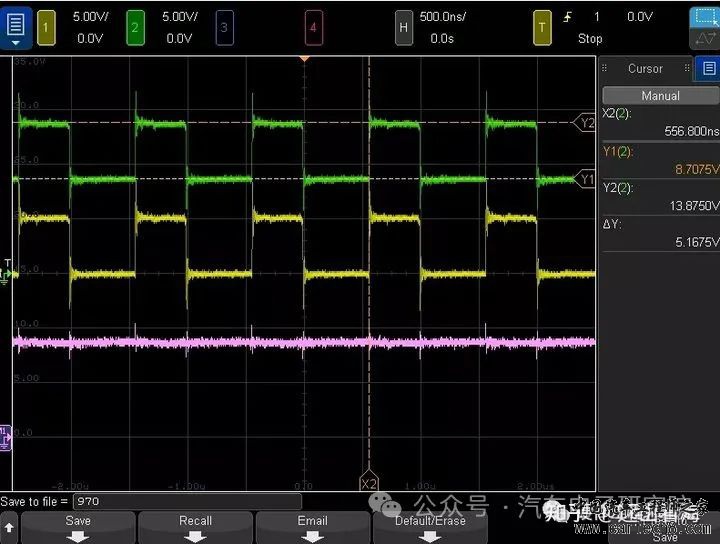Click channel 2 scale 5.00V/ readout

(x=180, y=17)
